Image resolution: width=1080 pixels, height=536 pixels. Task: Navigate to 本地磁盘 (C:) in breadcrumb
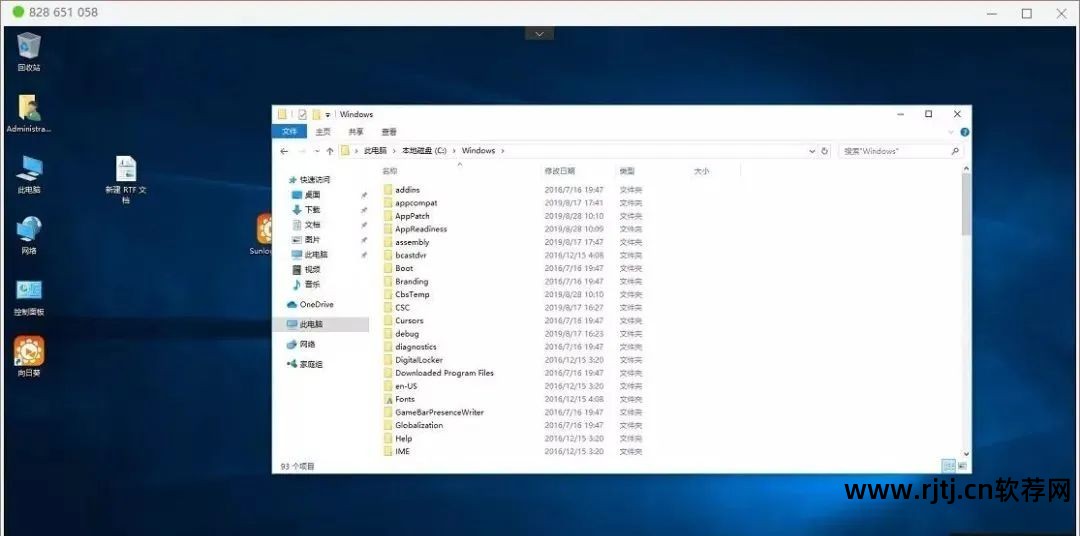(x=425, y=151)
